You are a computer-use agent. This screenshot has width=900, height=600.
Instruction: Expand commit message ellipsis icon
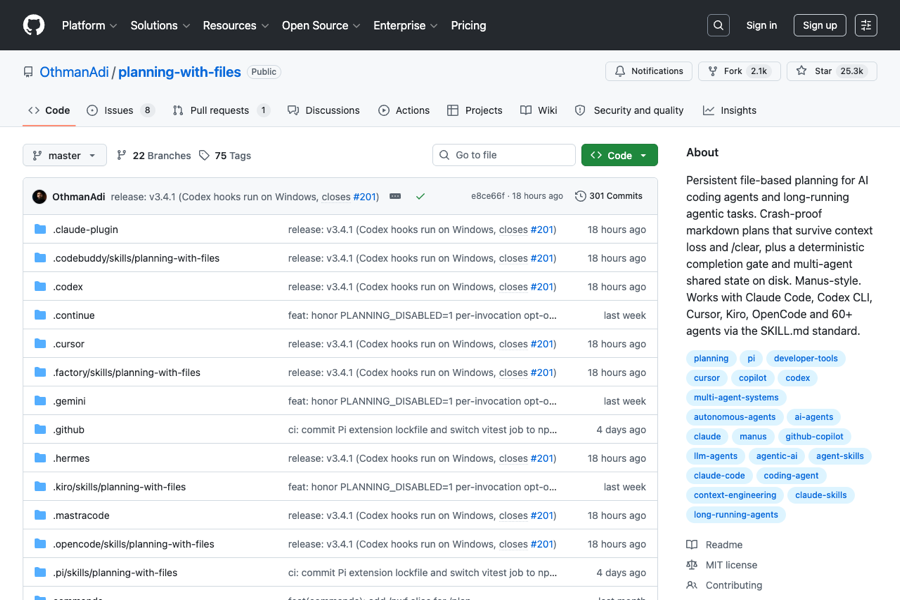(395, 196)
